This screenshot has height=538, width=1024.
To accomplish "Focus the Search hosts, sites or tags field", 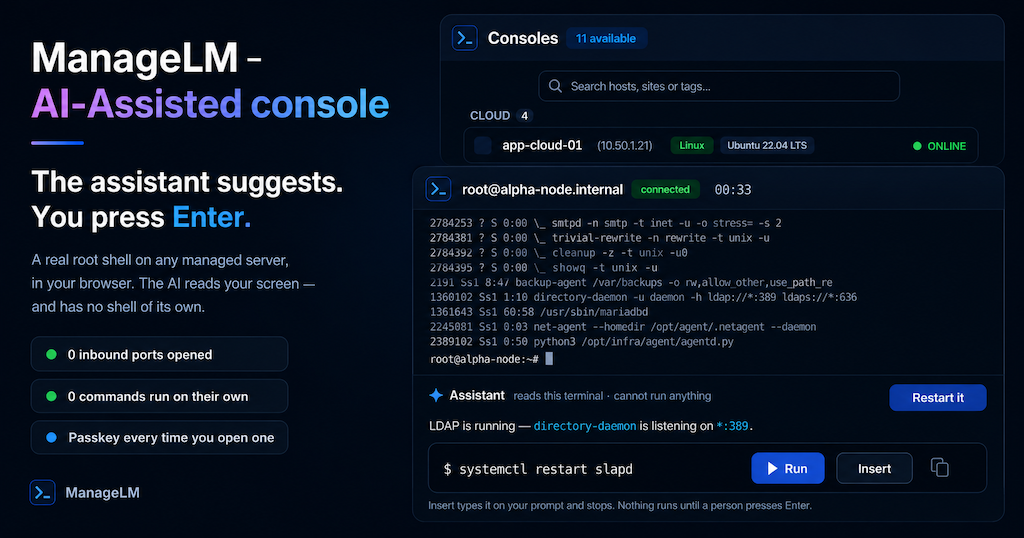I will [x=718, y=86].
